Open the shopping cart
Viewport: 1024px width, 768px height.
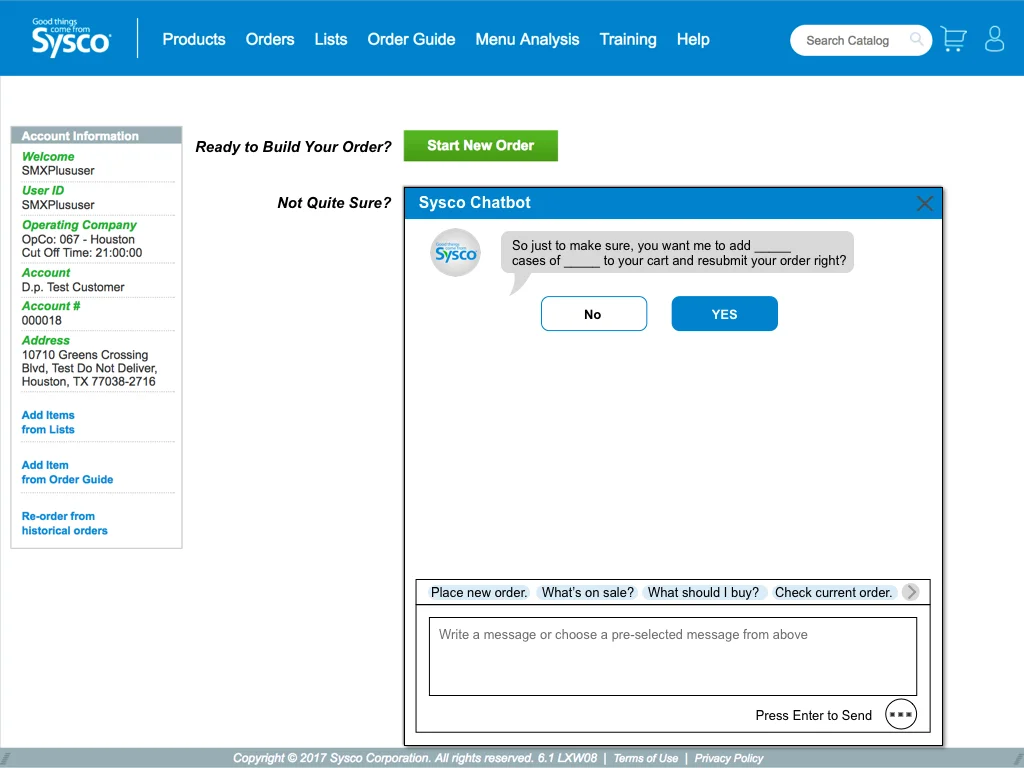[x=952, y=38]
